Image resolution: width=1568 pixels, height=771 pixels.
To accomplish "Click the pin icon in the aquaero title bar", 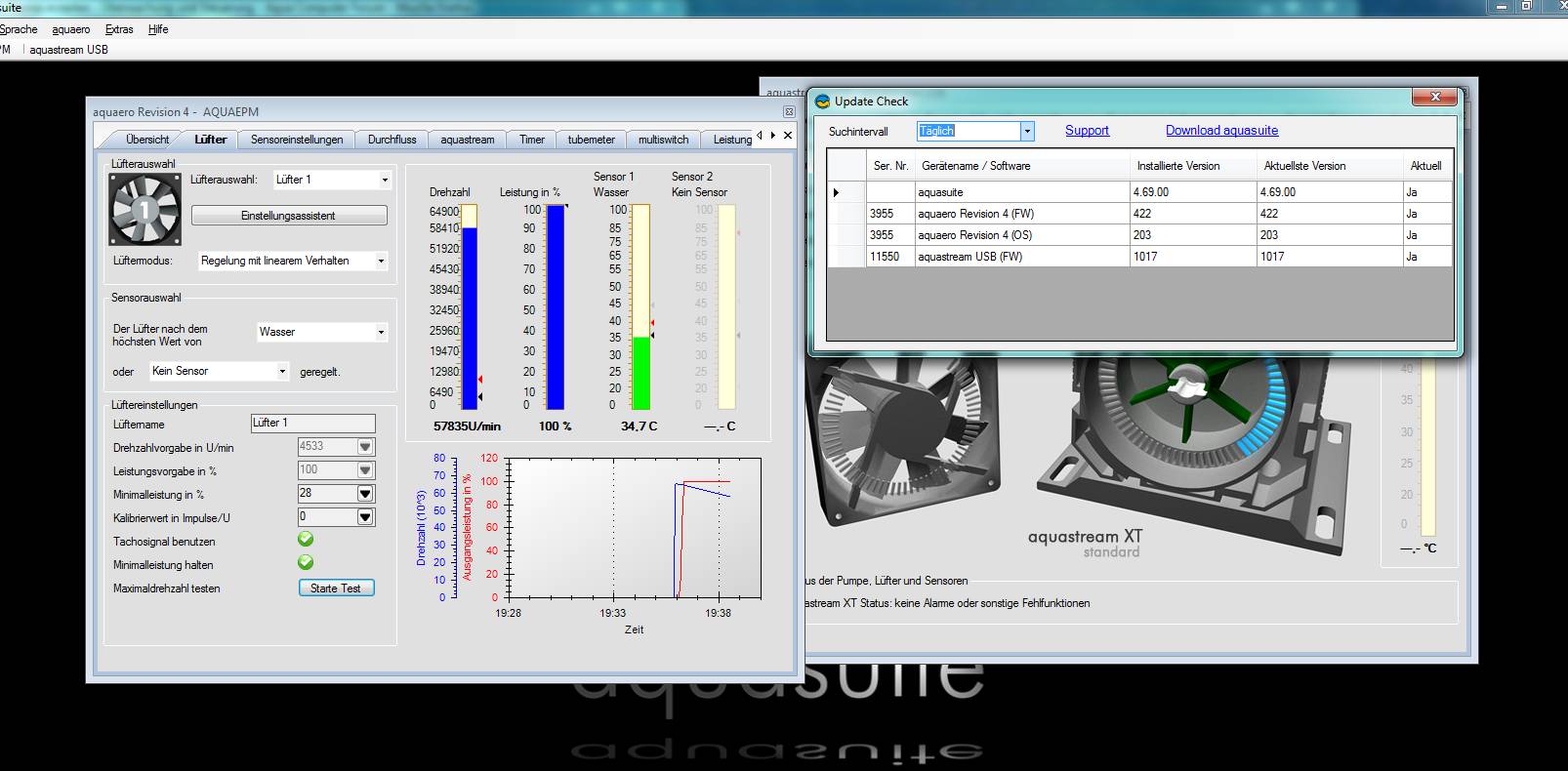I will click(789, 112).
